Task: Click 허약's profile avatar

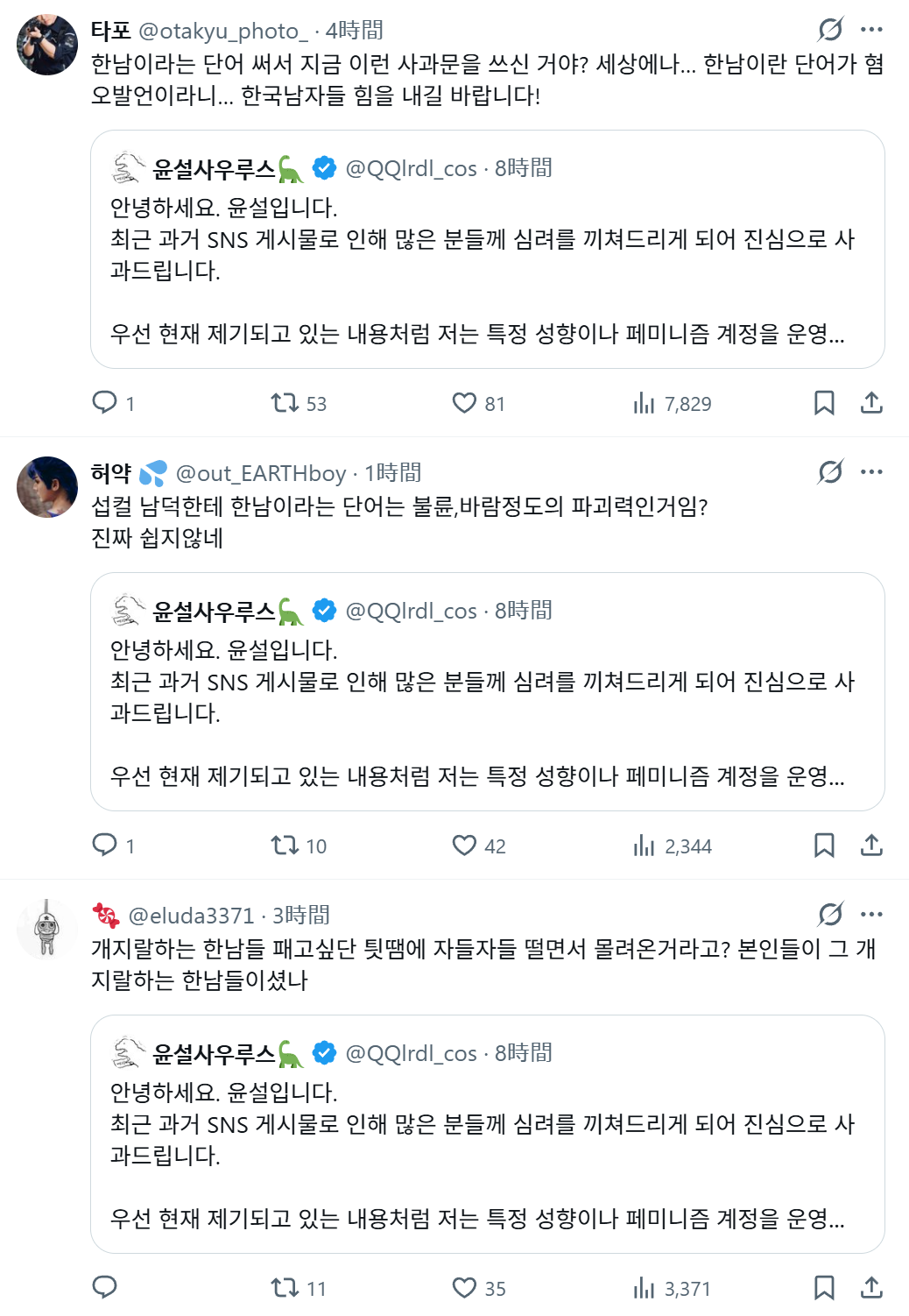Action: (47, 487)
